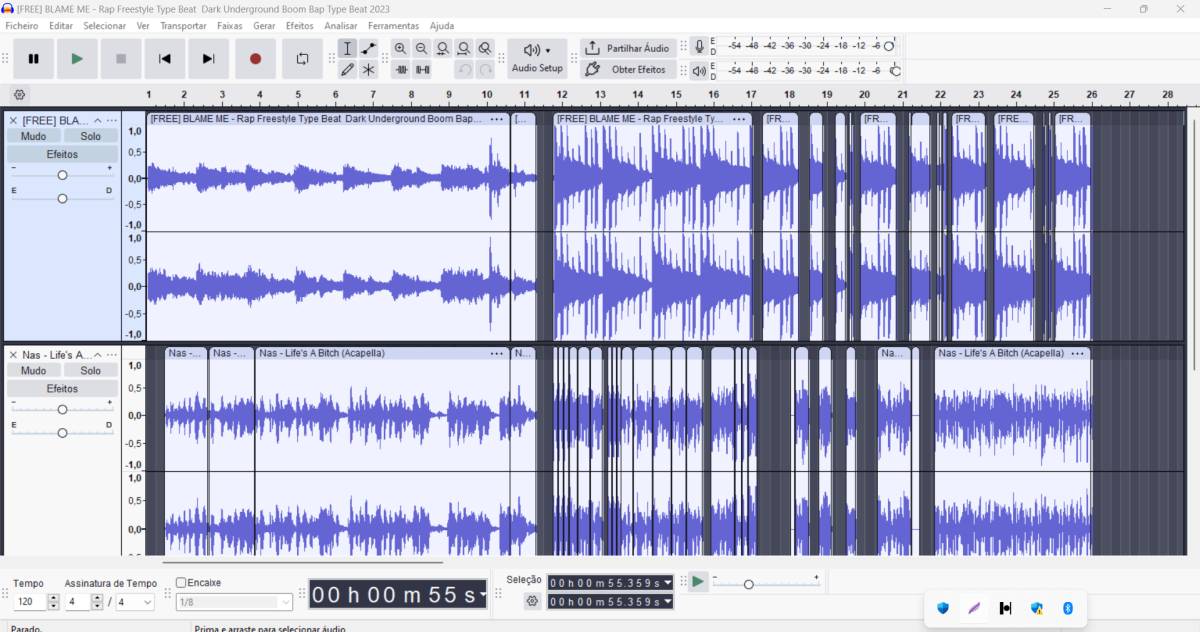This screenshot has height=632, width=1200.
Task: Open the time display format arrow
Action: coord(484,595)
